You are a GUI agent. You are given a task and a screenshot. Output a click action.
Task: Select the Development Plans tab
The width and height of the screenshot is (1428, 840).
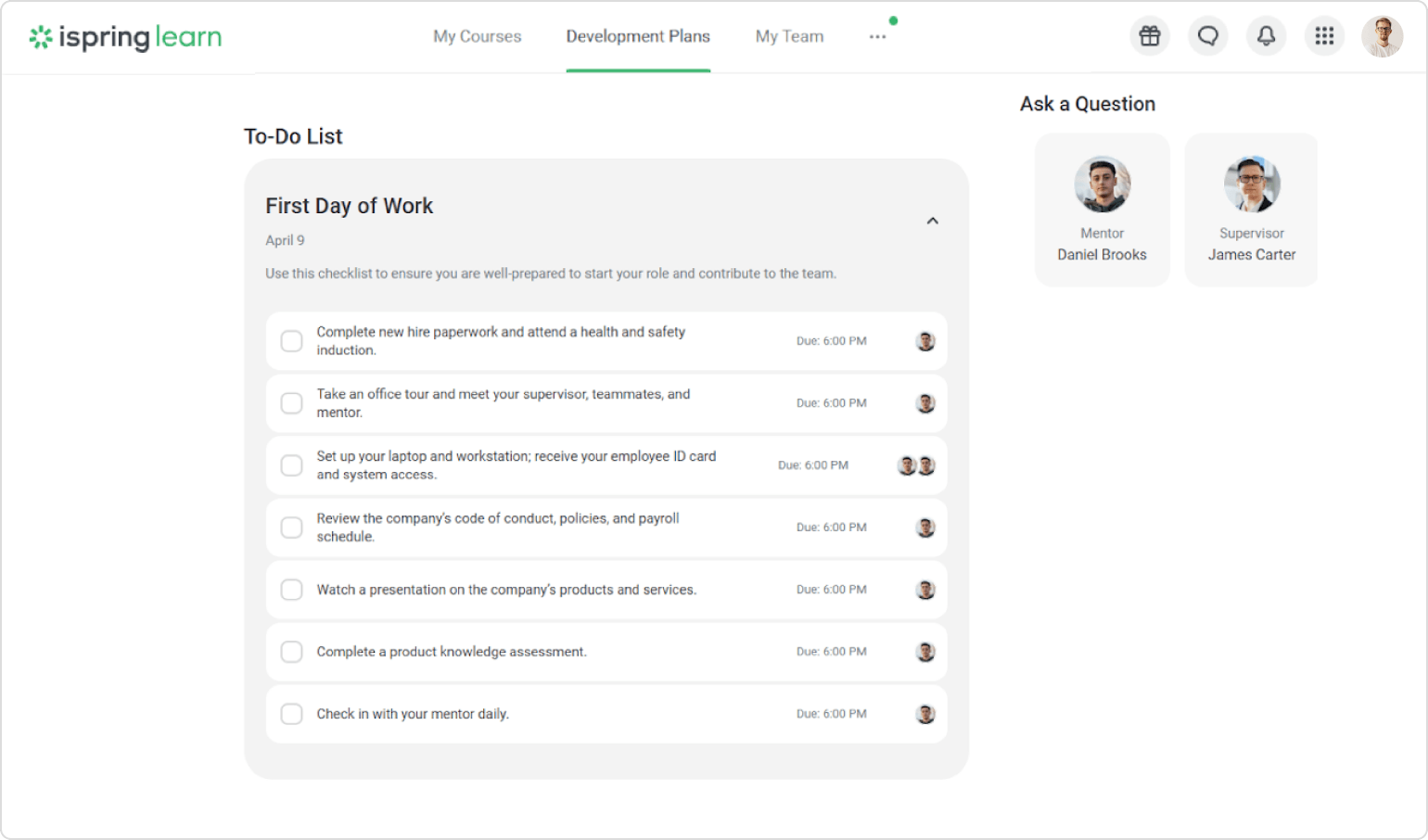pos(638,36)
